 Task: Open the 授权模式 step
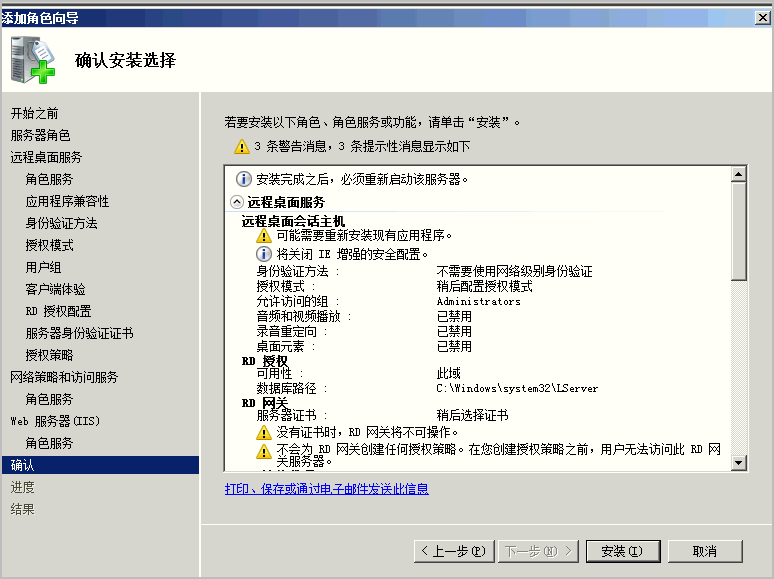coord(49,245)
